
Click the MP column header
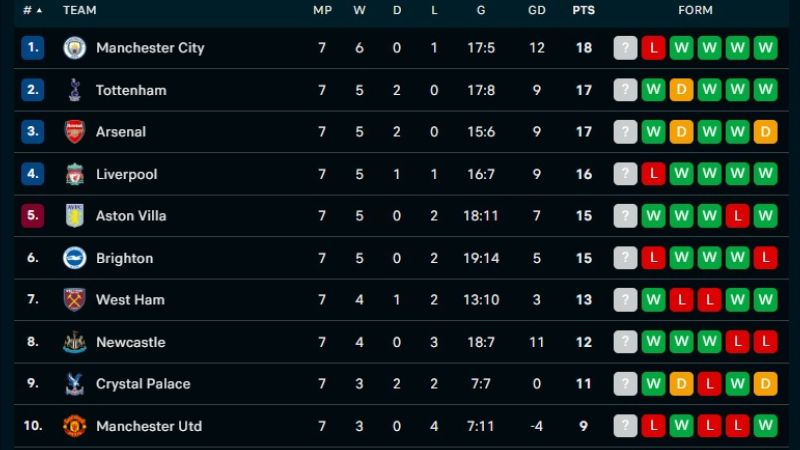pos(322,10)
